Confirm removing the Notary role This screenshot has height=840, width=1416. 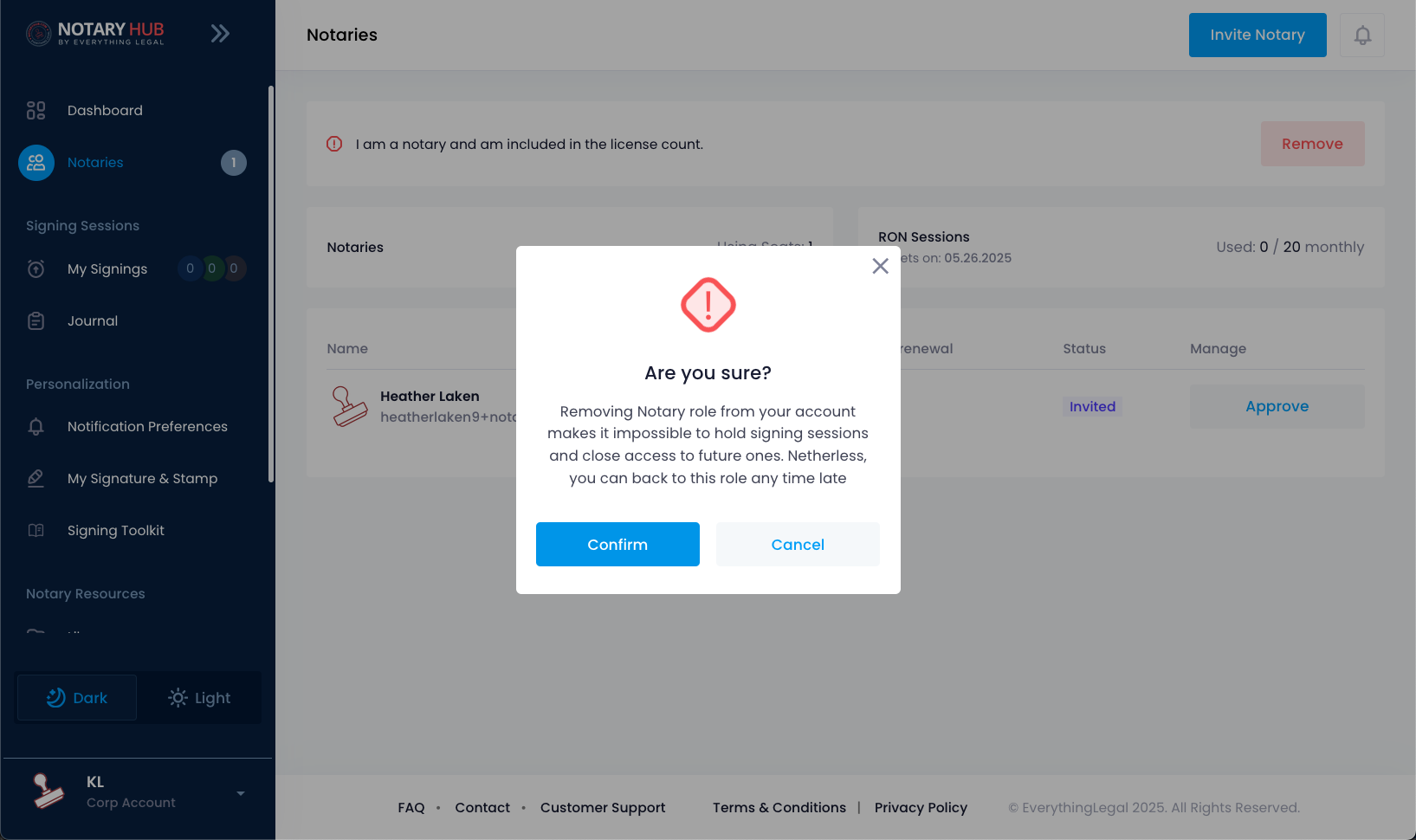click(617, 545)
